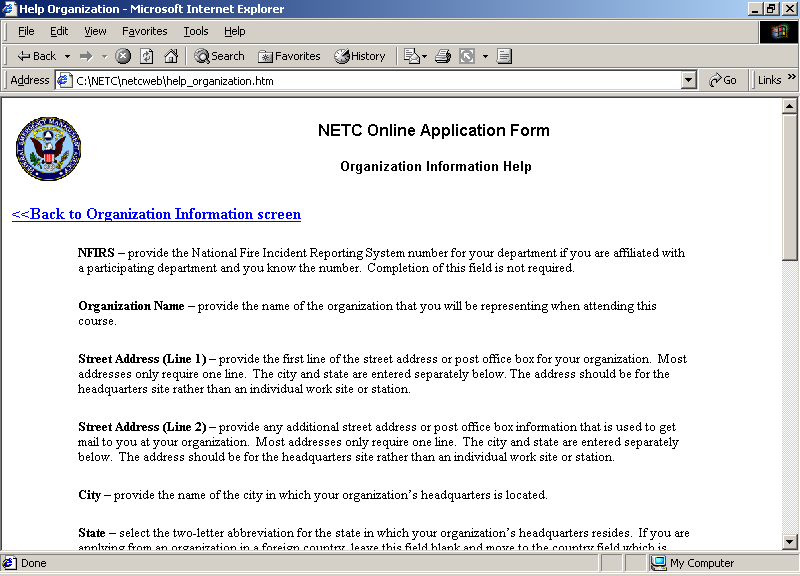Click the bold Street Address (Line 2) term

click(x=142, y=427)
